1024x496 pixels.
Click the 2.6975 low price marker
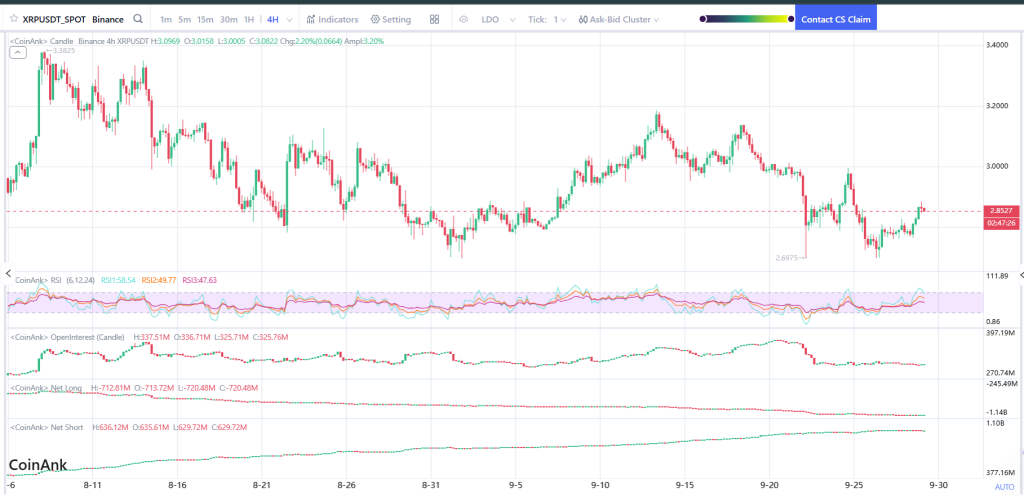coord(792,258)
